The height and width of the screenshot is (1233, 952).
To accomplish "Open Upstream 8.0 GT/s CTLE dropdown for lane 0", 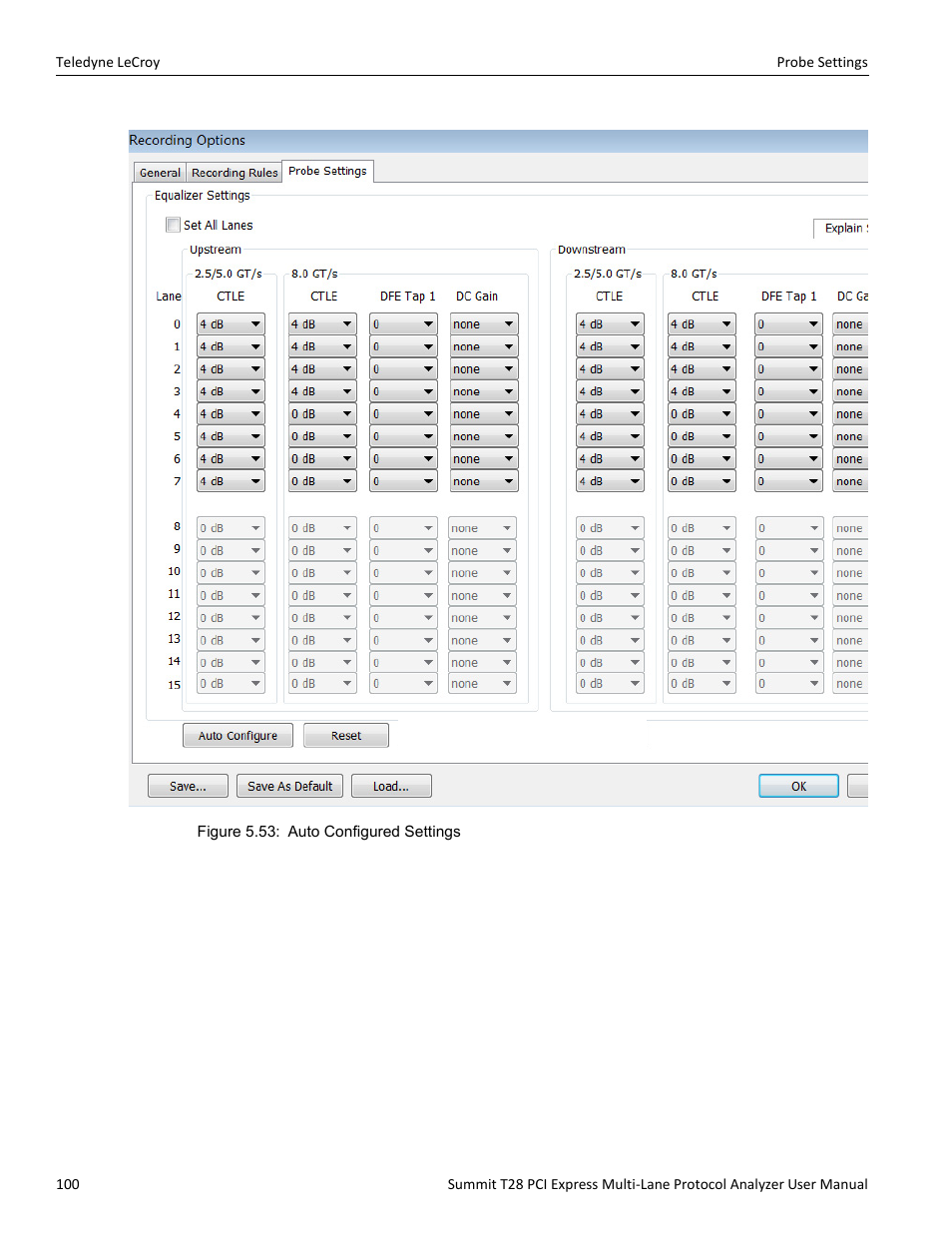I will tap(322, 324).
